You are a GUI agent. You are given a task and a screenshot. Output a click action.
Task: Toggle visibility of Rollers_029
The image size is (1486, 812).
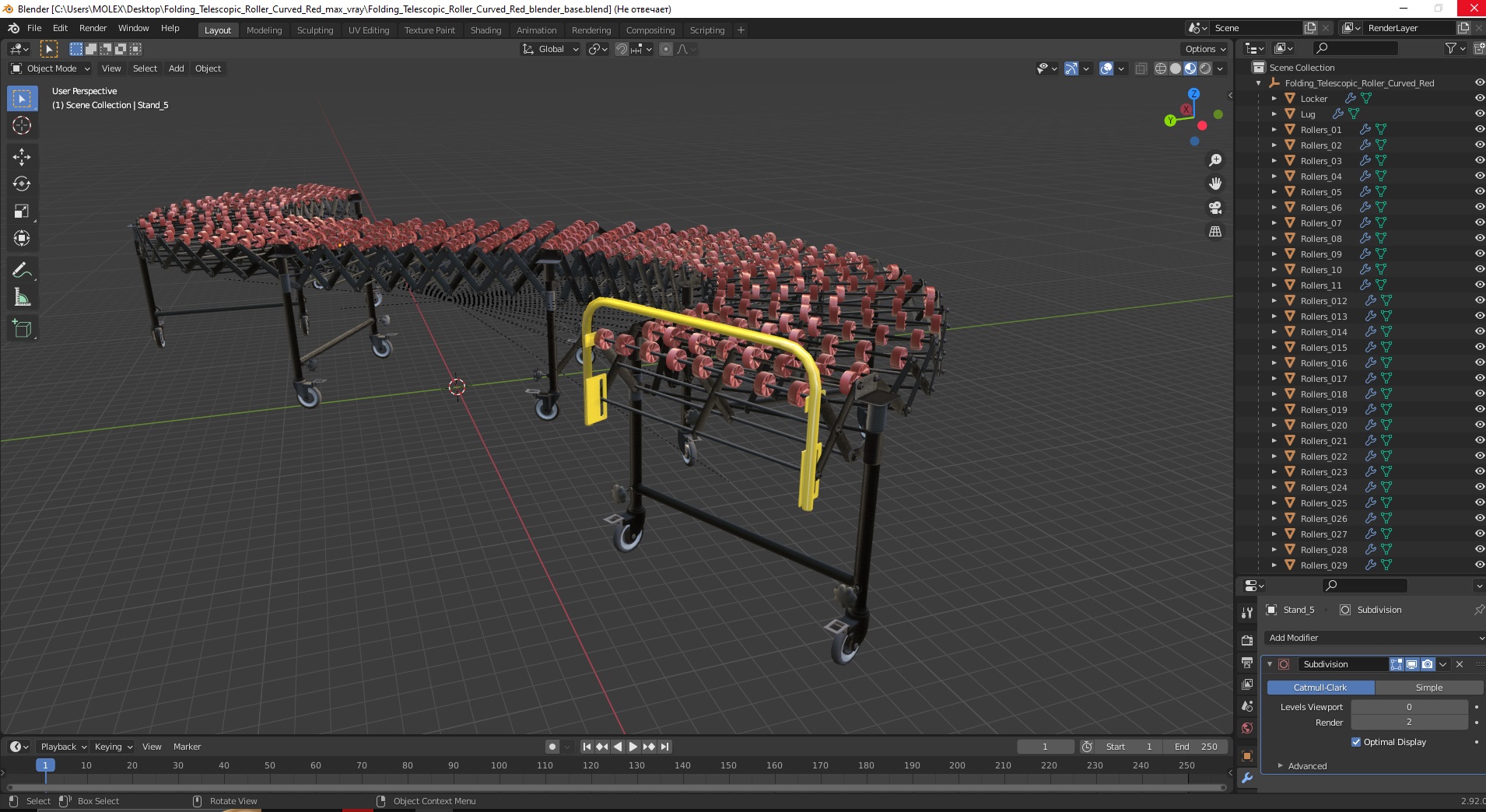click(x=1479, y=565)
